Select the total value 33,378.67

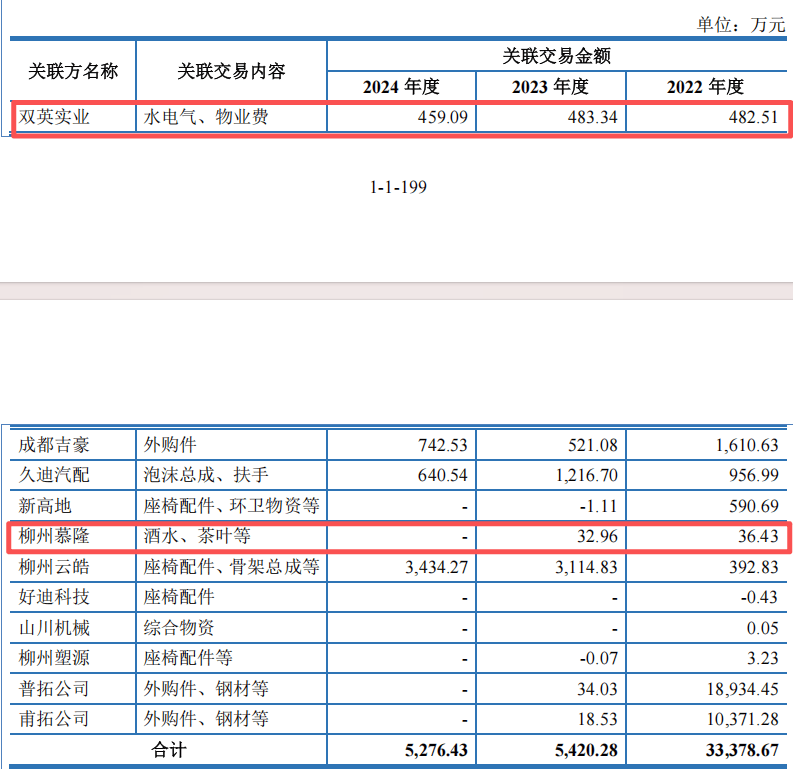[x=735, y=749]
